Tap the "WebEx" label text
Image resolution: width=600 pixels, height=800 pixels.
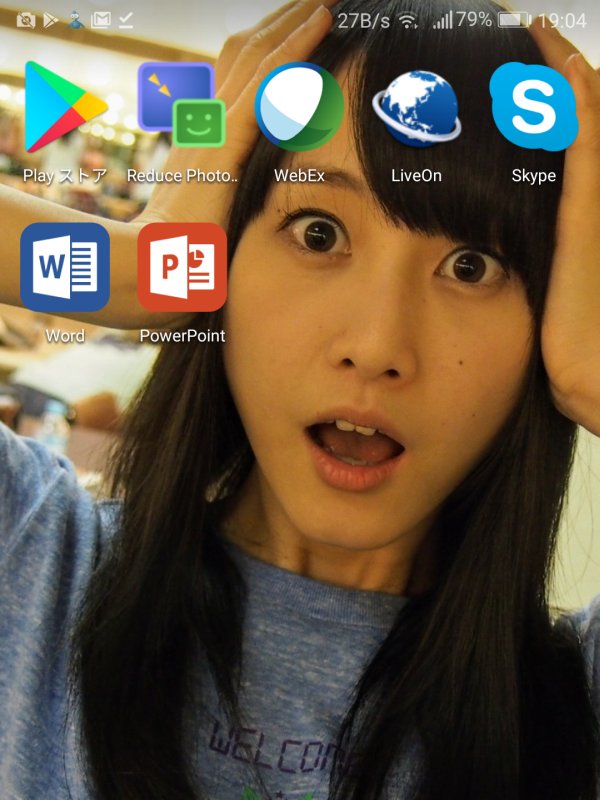point(299,176)
